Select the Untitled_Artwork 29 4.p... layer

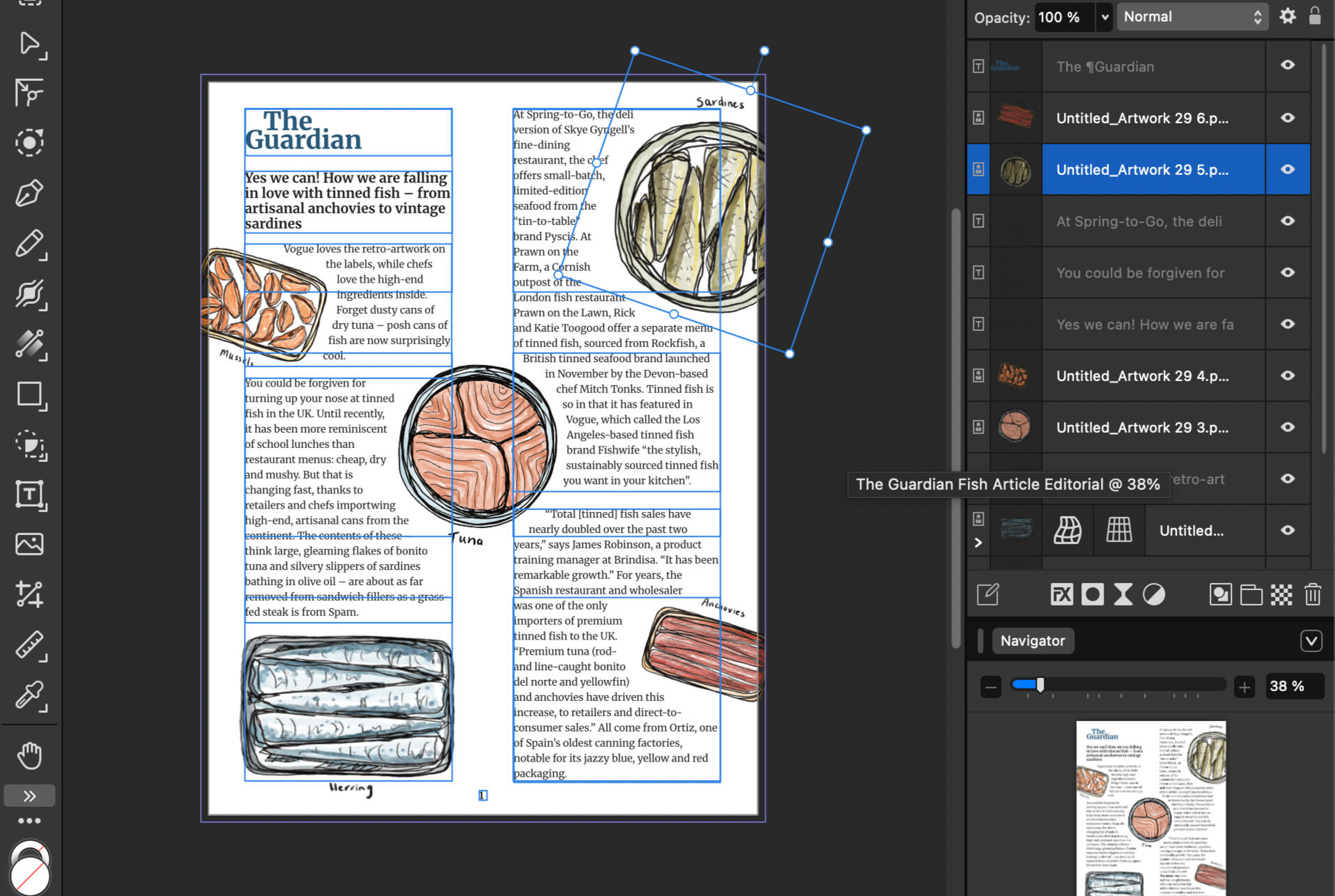click(x=1142, y=376)
